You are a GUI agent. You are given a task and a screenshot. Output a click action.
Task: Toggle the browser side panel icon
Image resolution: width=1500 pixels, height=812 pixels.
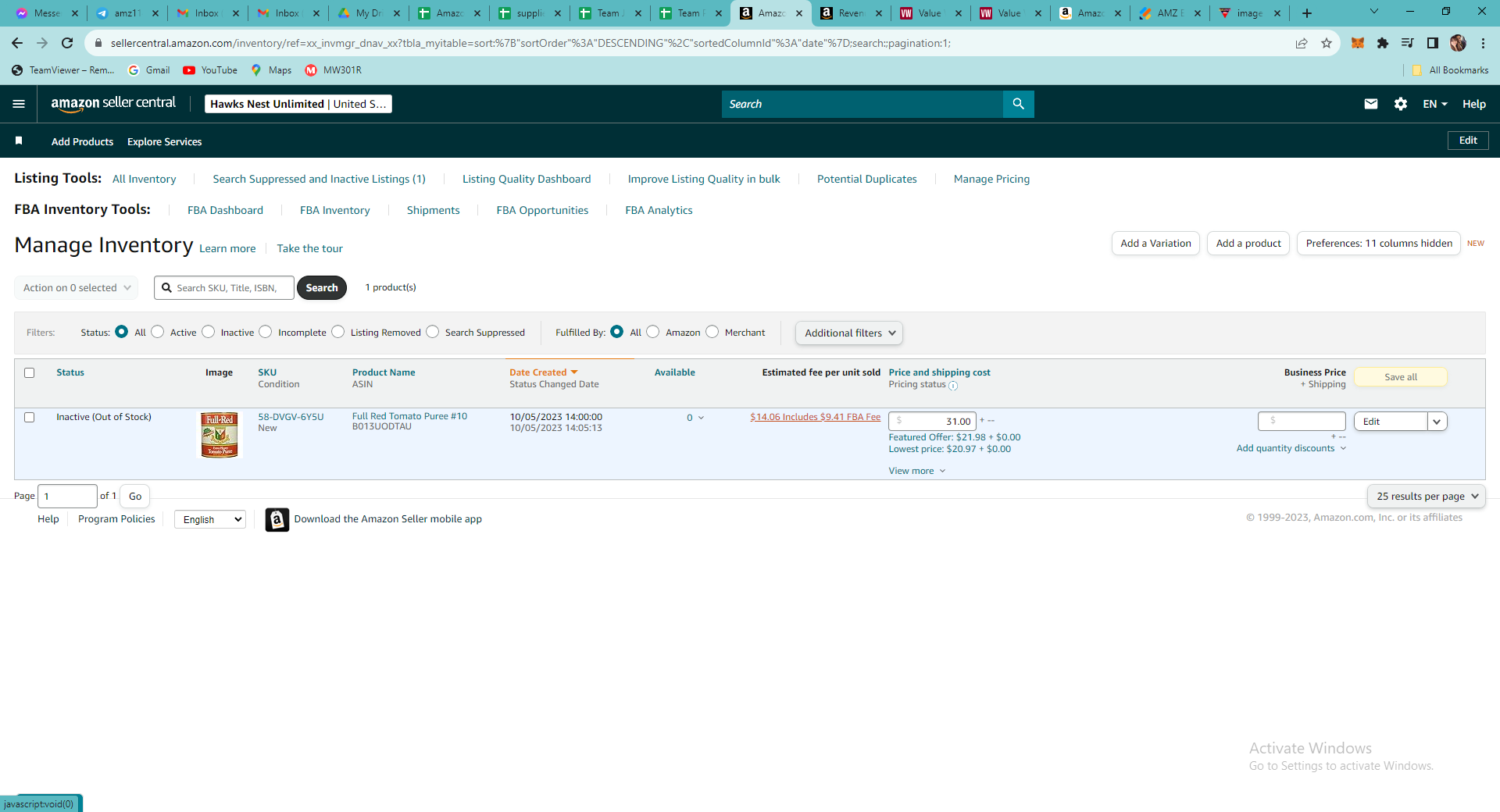pyautogui.click(x=1433, y=43)
